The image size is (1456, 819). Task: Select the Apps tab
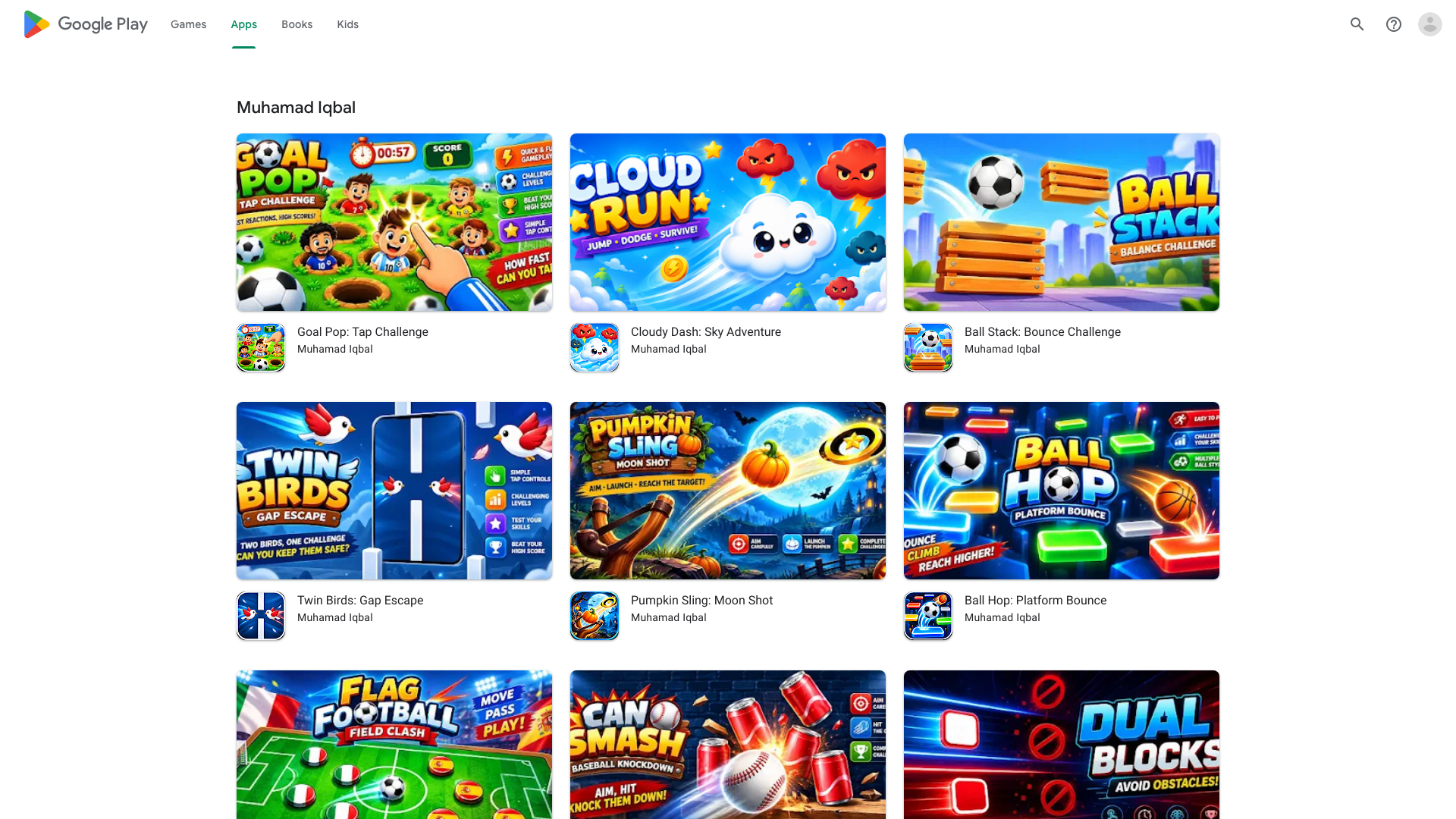244,24
